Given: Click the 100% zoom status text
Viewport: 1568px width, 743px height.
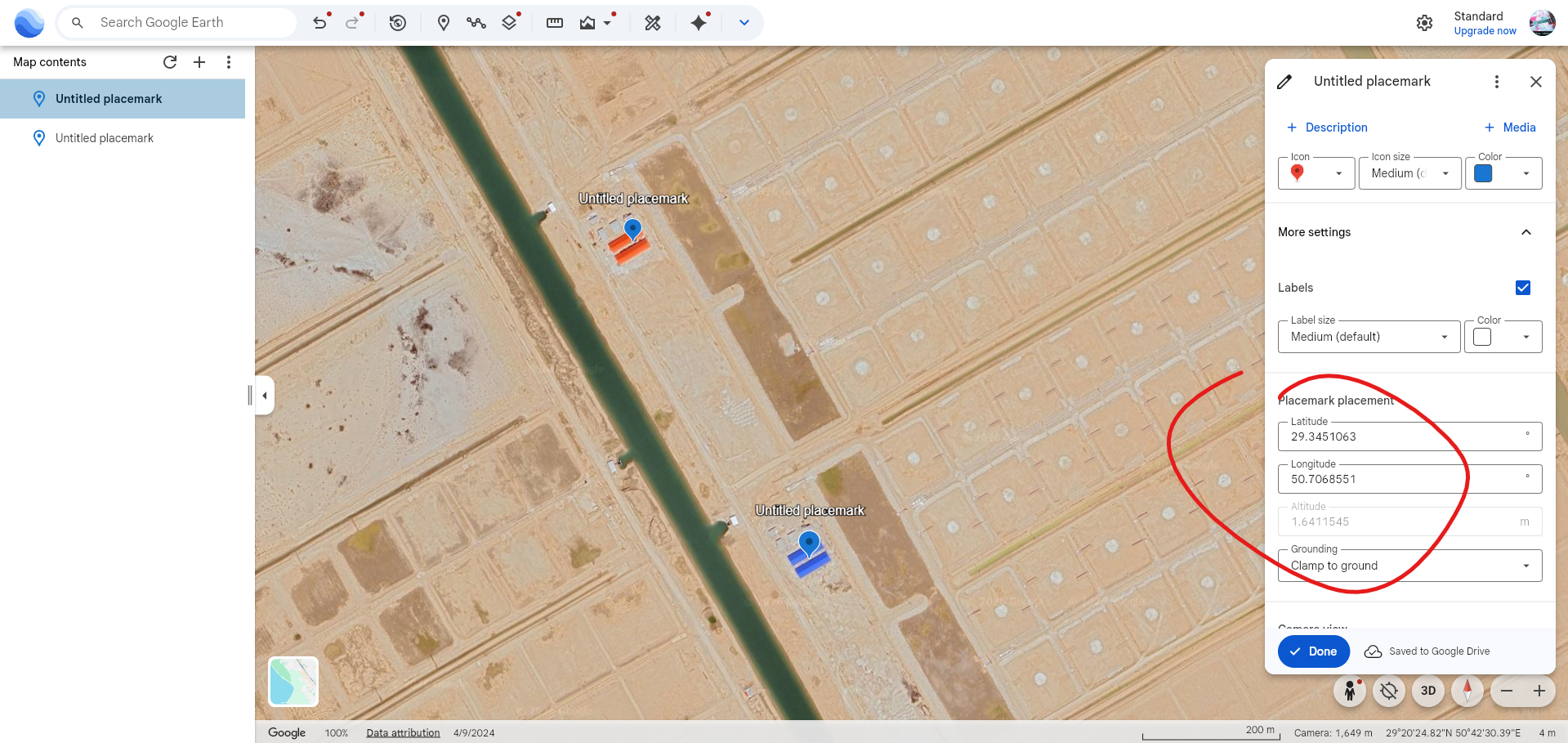Looking at the screenshot, I should tap(337, 733).
